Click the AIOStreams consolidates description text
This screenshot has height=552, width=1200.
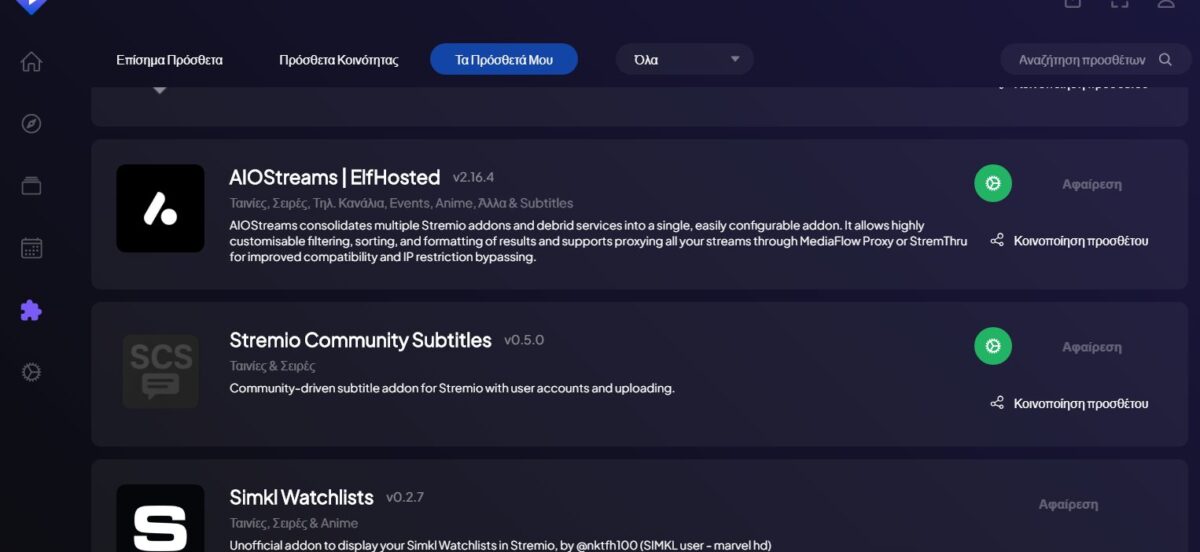click(x=598, y=241)
